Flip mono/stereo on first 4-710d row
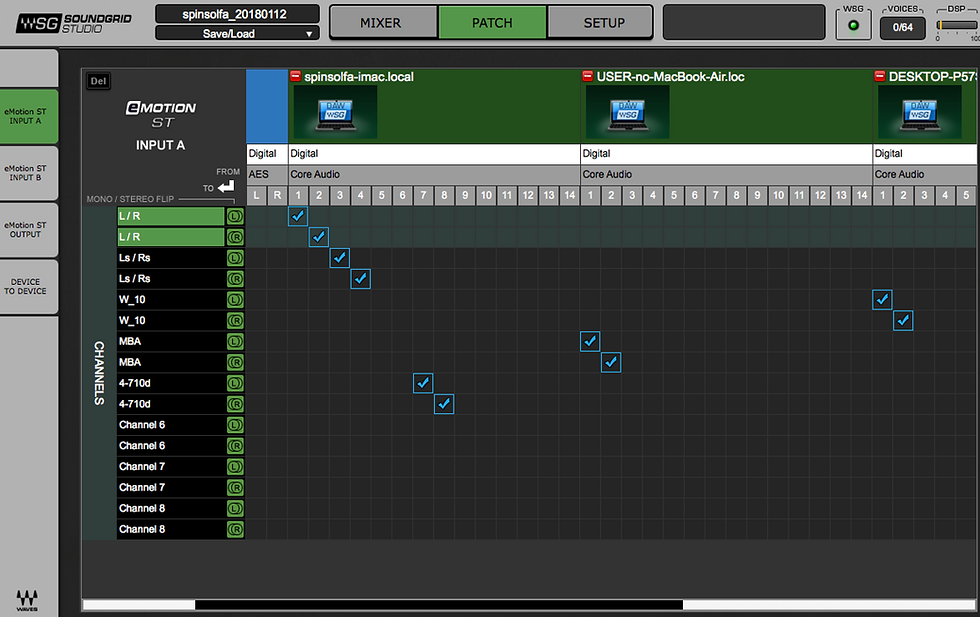 click(235, 383)
